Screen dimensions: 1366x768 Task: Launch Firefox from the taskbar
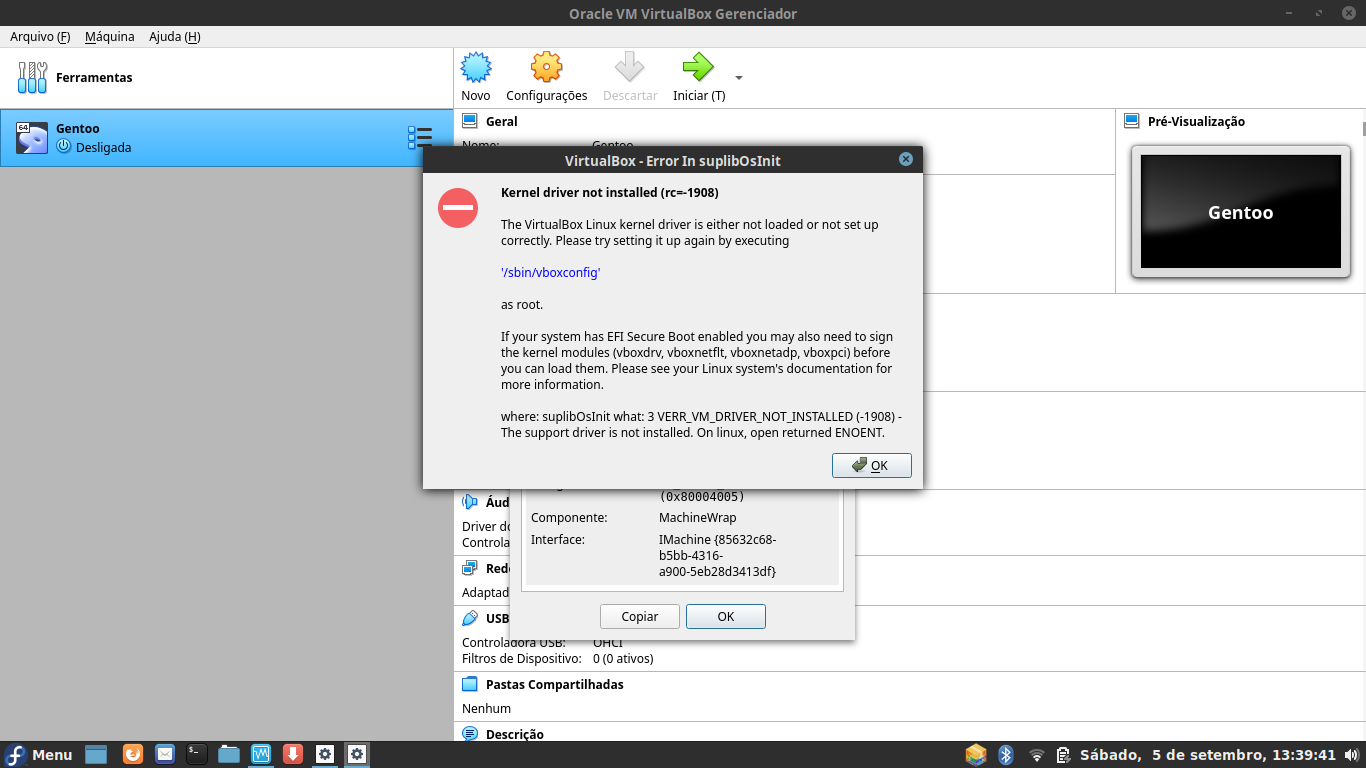133,754
